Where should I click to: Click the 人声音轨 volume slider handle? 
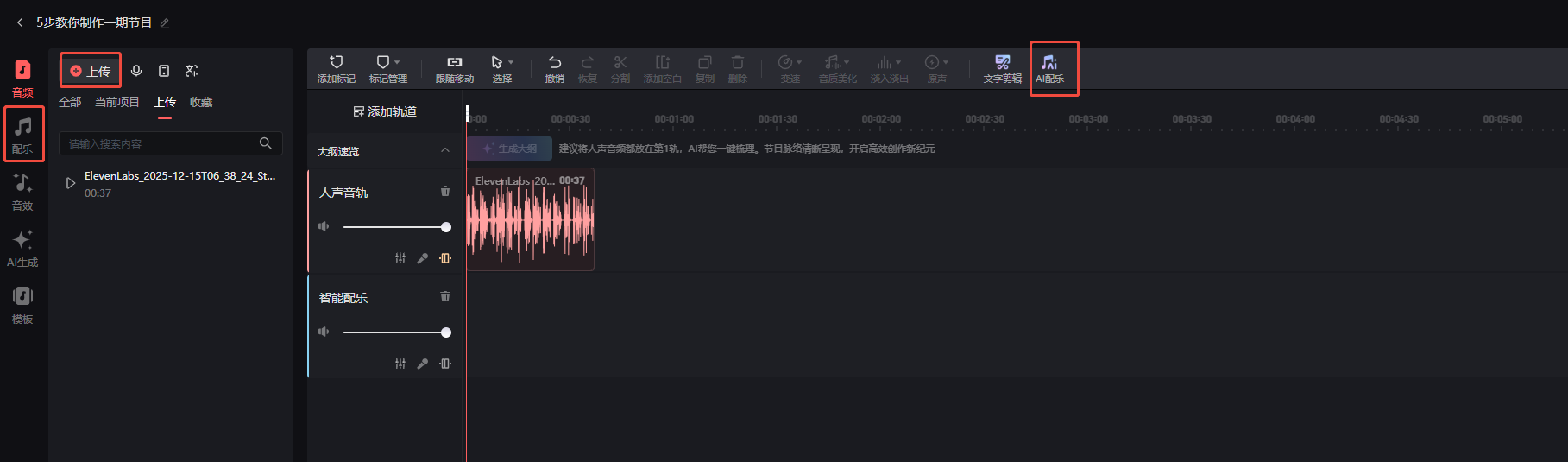click(x=446, y=227)
